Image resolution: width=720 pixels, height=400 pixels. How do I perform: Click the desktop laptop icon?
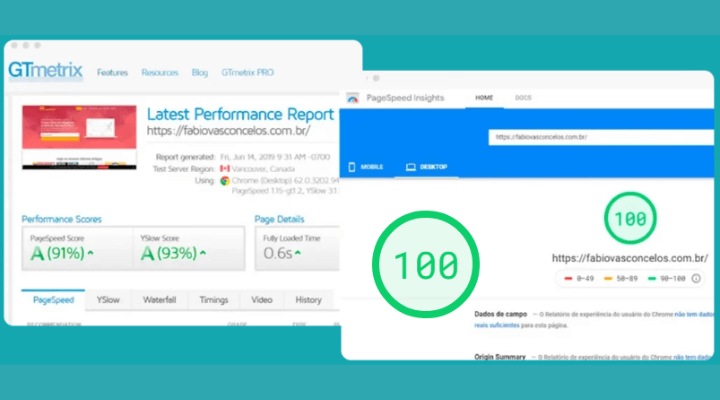pyautogui.click(x=411, y=167)
